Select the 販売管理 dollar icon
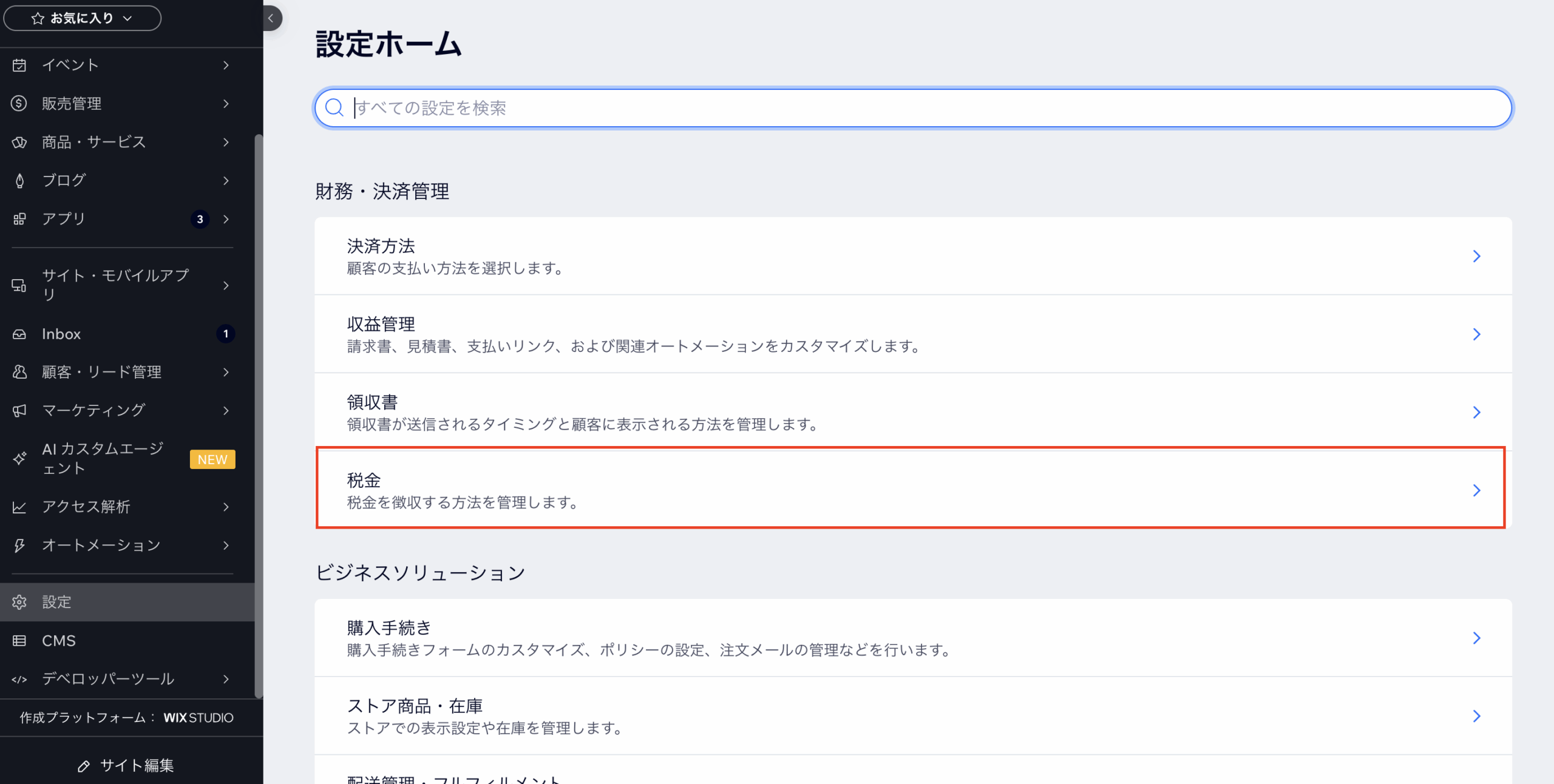The height and width of the screenshot is (784, 1554). [19, 103]
